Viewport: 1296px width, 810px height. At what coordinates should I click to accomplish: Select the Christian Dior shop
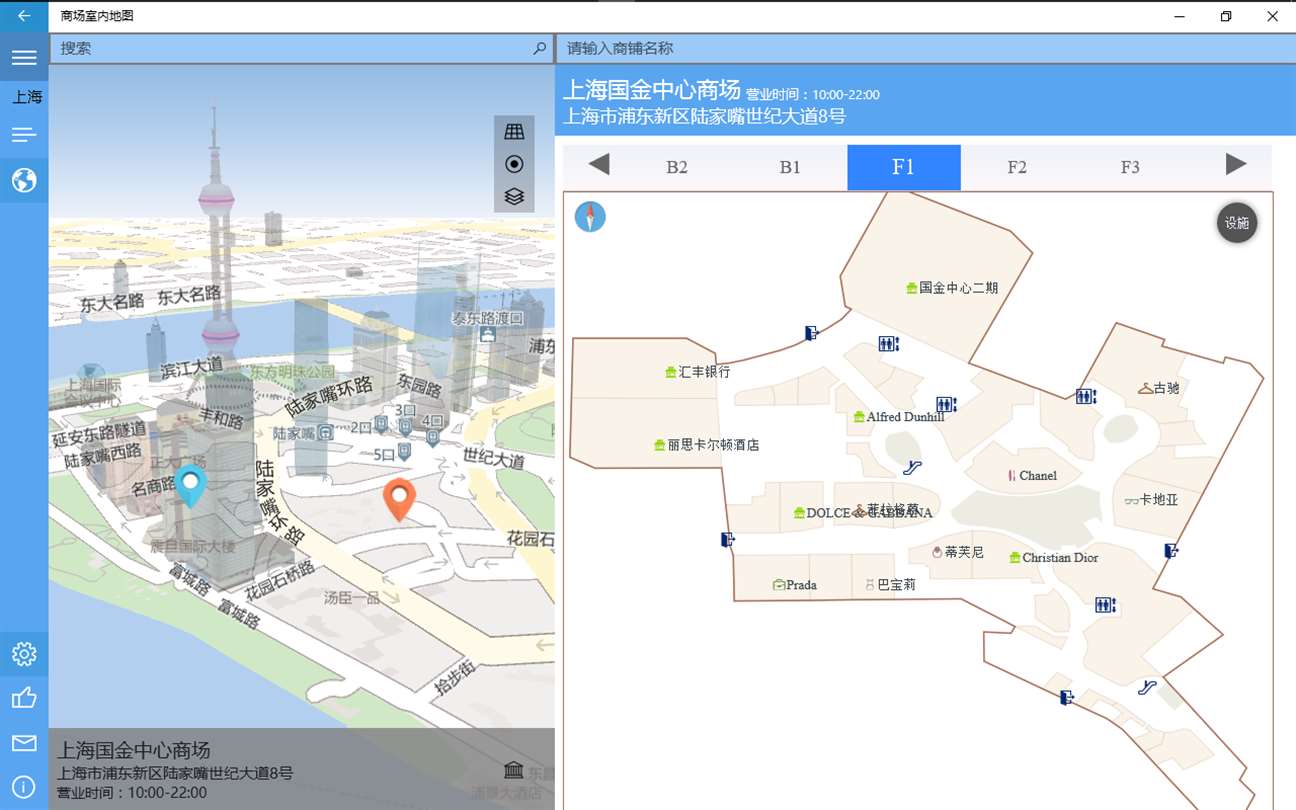click(1053, 558)
